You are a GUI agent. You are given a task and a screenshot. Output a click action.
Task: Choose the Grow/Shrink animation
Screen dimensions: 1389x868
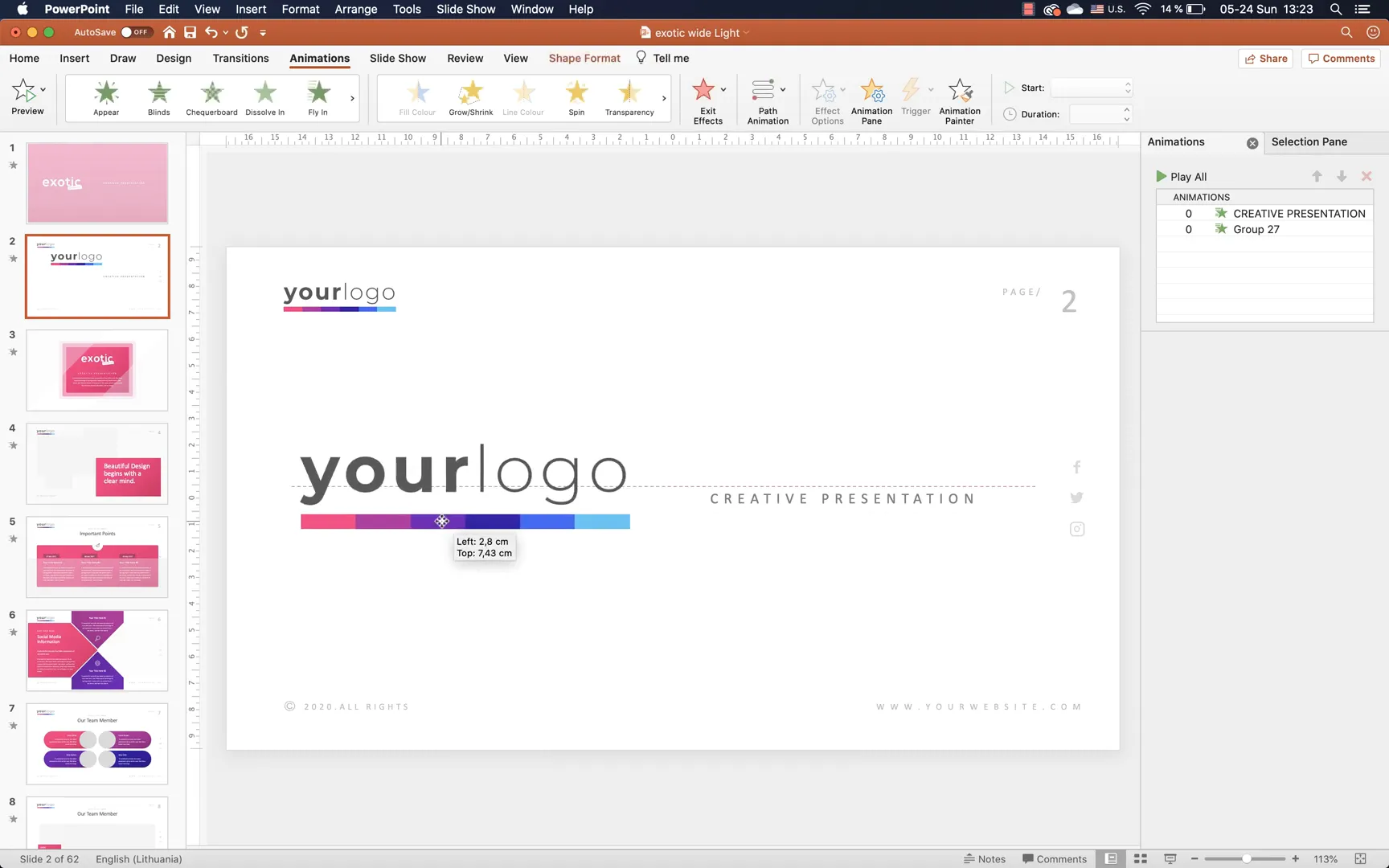pyautogui.click(x=470, y=96)
